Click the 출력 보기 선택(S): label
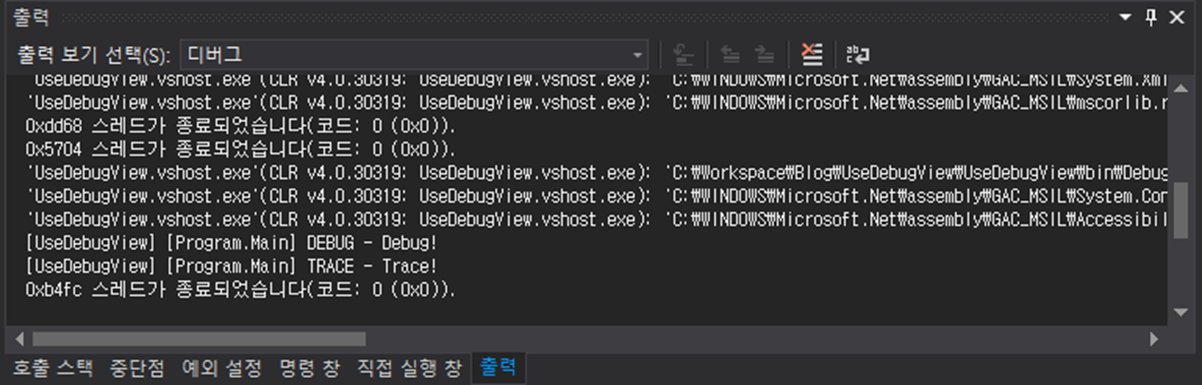The width and height of the screenshot is (1202, 385). pyautogui.click(x=95, y=55)
